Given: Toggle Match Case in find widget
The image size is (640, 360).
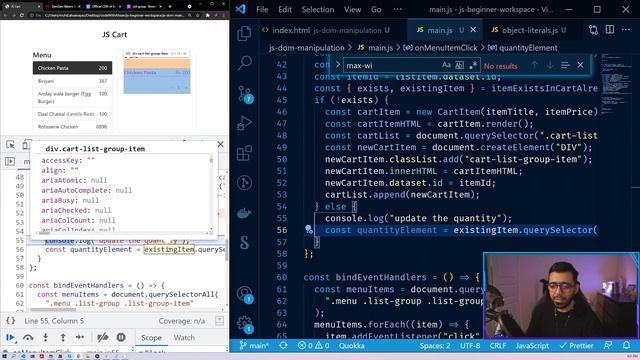Looking at the screenshot, I should coord(446,65).
